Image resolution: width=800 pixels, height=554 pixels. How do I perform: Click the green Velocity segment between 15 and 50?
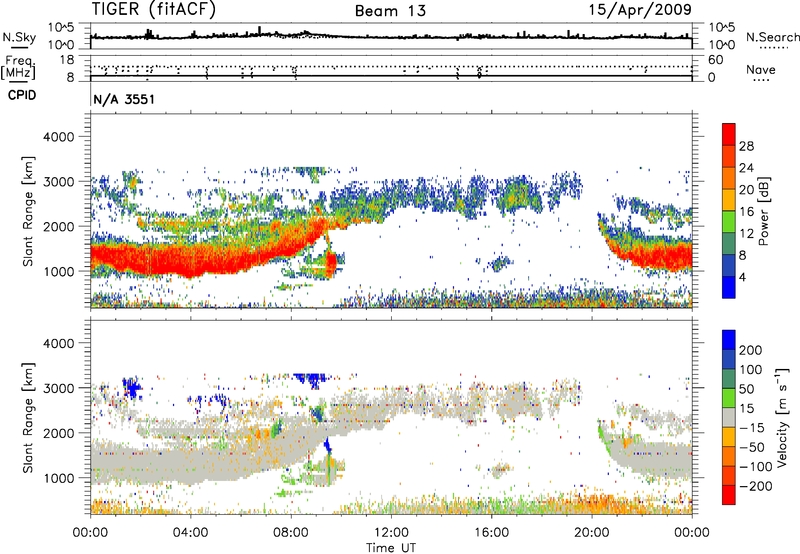(729, 398)
